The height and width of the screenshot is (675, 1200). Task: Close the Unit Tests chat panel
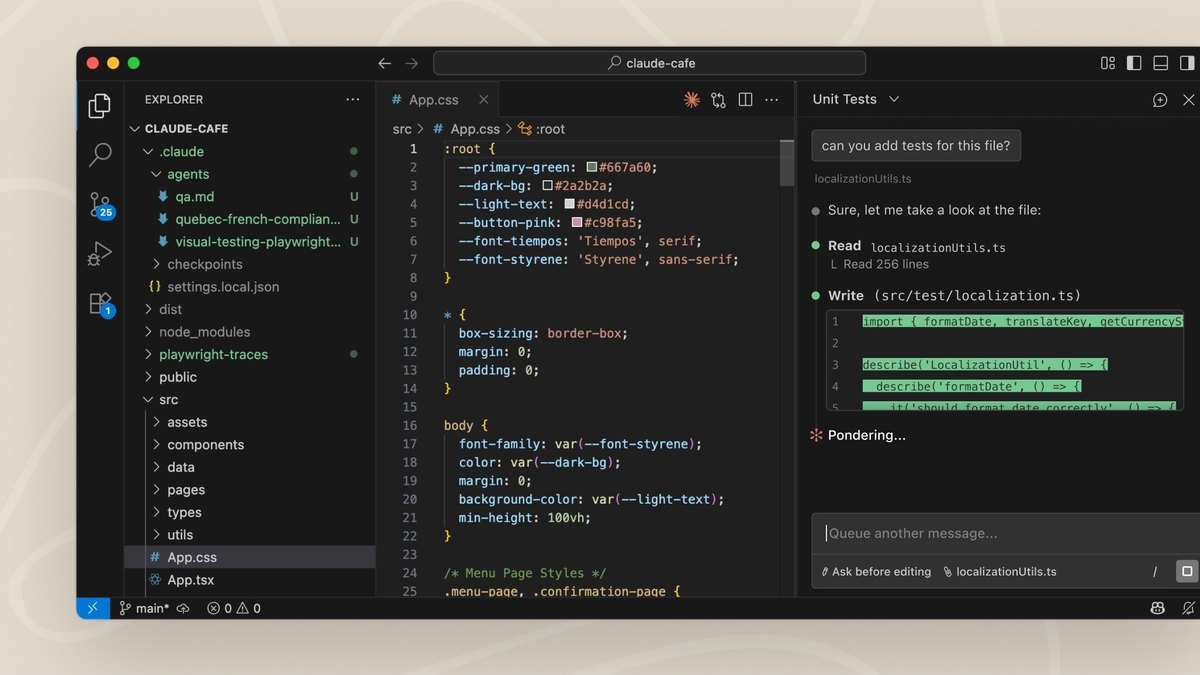pyautogui.click(x=1188, y=99)
